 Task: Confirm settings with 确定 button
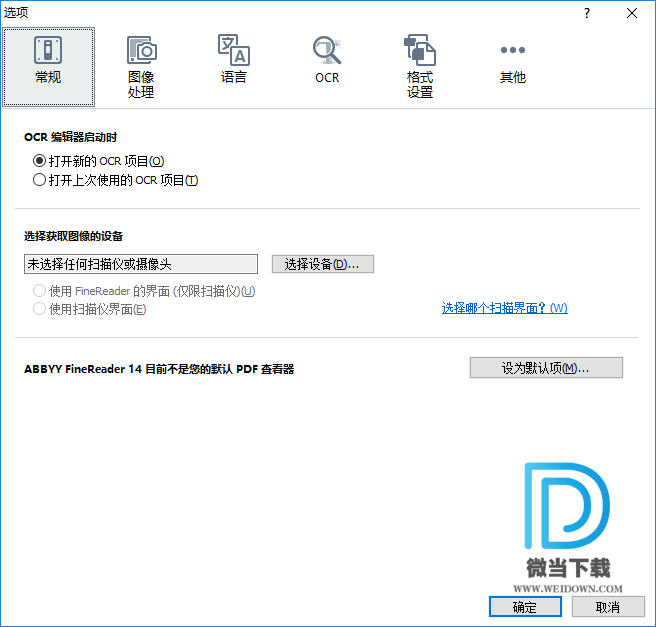pyautogui.click(x=525, y=607)
